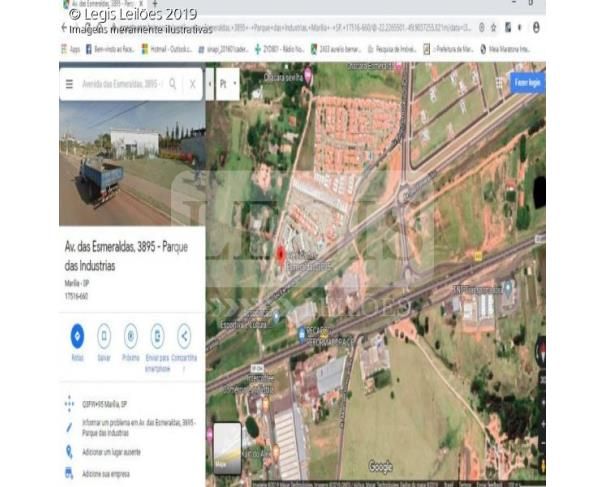Open Google apps grid icon
The height and width of the screenshot is (487, 605).
click(499, 83)
